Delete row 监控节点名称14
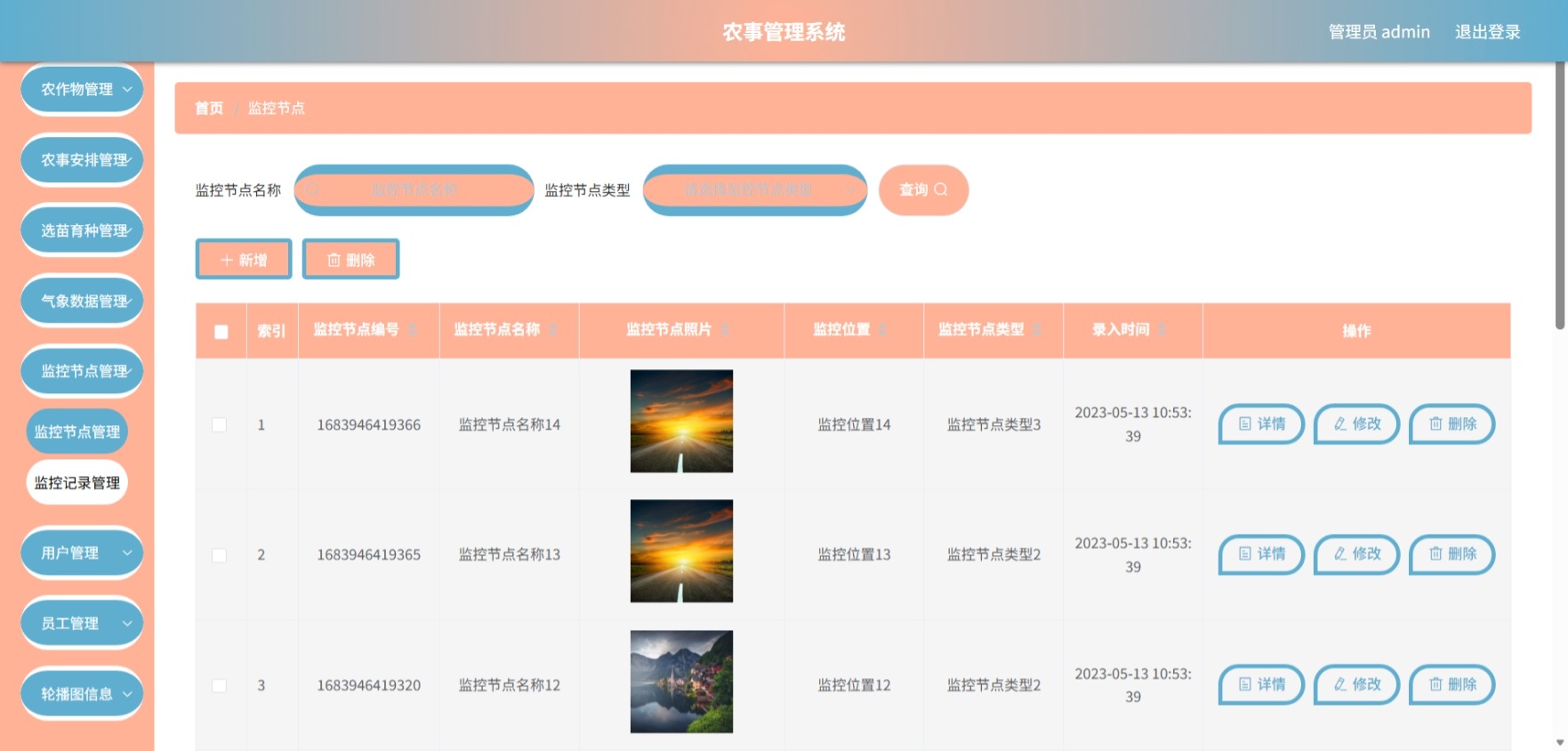 [1452, 424]
